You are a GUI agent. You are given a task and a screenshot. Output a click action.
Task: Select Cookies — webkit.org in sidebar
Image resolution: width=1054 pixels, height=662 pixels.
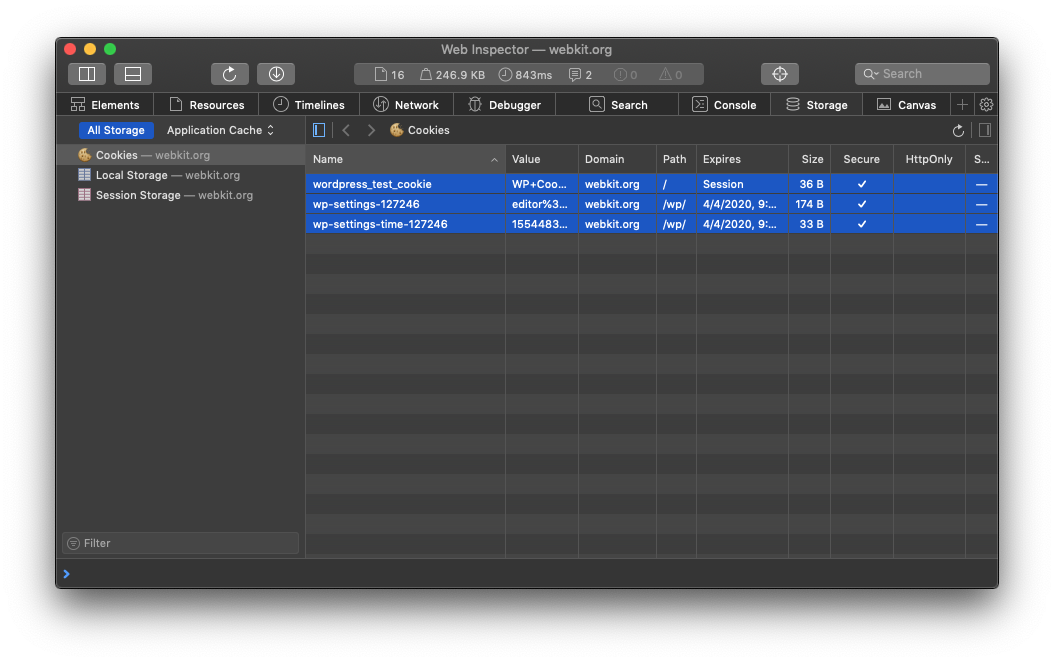click(181, 155)
